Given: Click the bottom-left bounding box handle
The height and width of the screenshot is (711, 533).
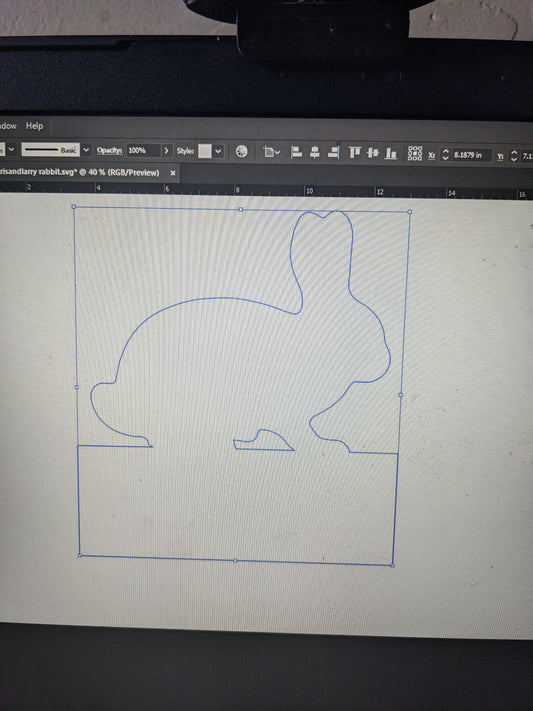Looking at the screenshot, I should click(x=80, y=555).
